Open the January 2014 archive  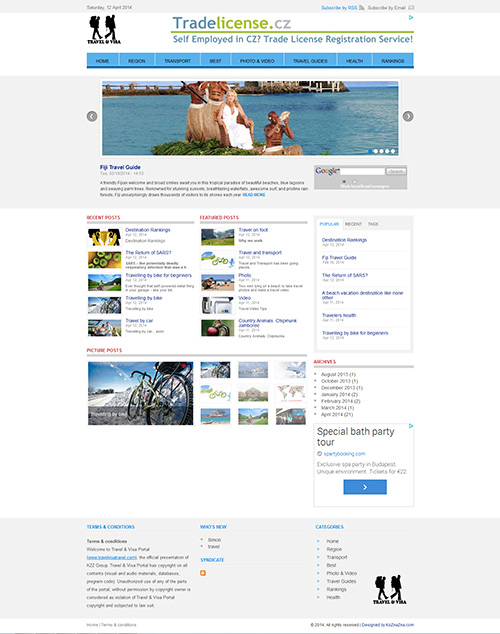339,395
